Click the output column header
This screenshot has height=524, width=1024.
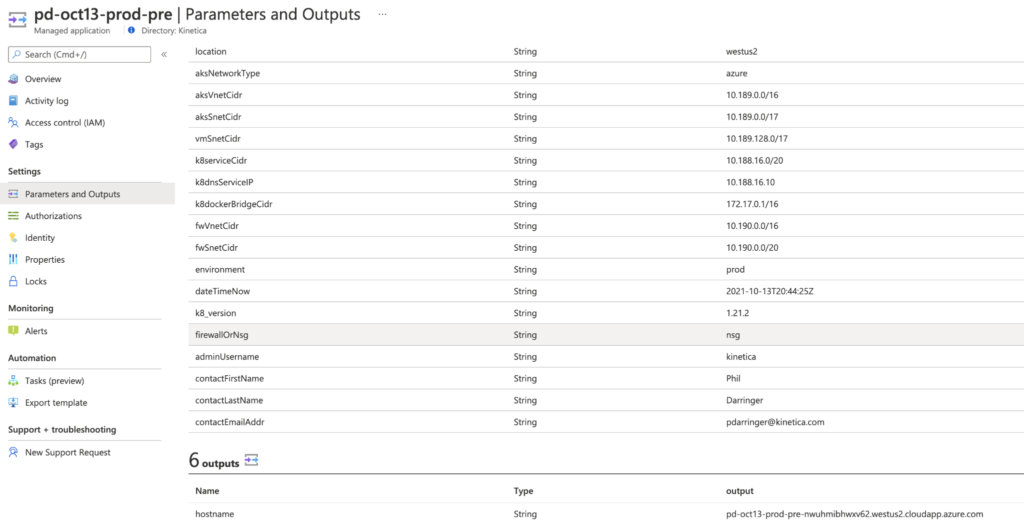point(739,491)
